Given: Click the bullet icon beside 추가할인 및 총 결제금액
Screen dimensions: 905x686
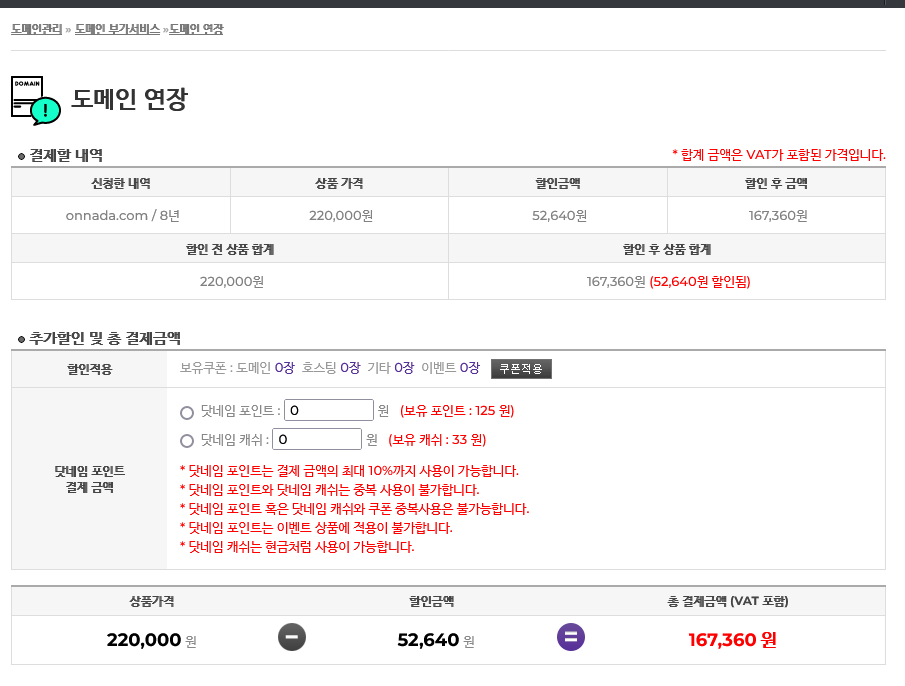Looking at the screenshot, I should click(x=21, y=340).
